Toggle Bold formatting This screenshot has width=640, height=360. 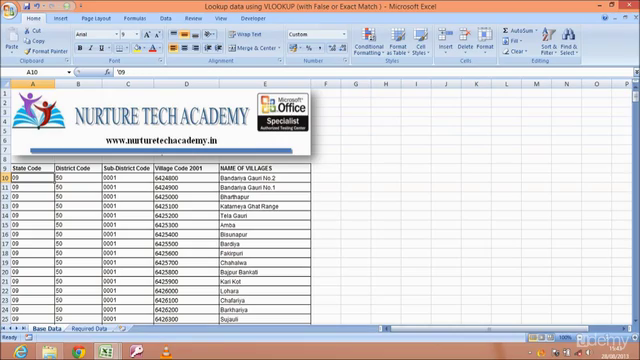point(80,48)
